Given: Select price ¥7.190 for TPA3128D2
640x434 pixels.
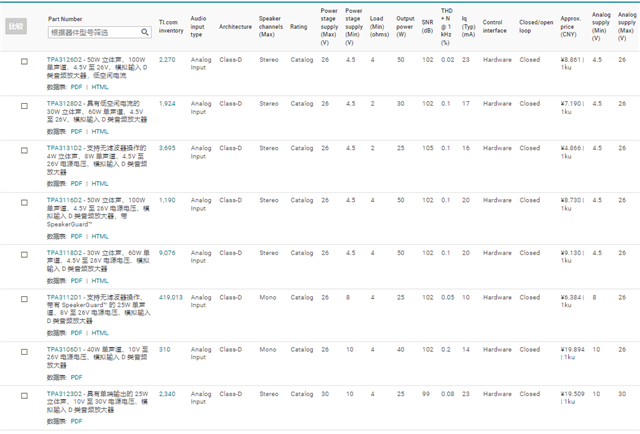Looking at the screenshot, I should [570, 104].
